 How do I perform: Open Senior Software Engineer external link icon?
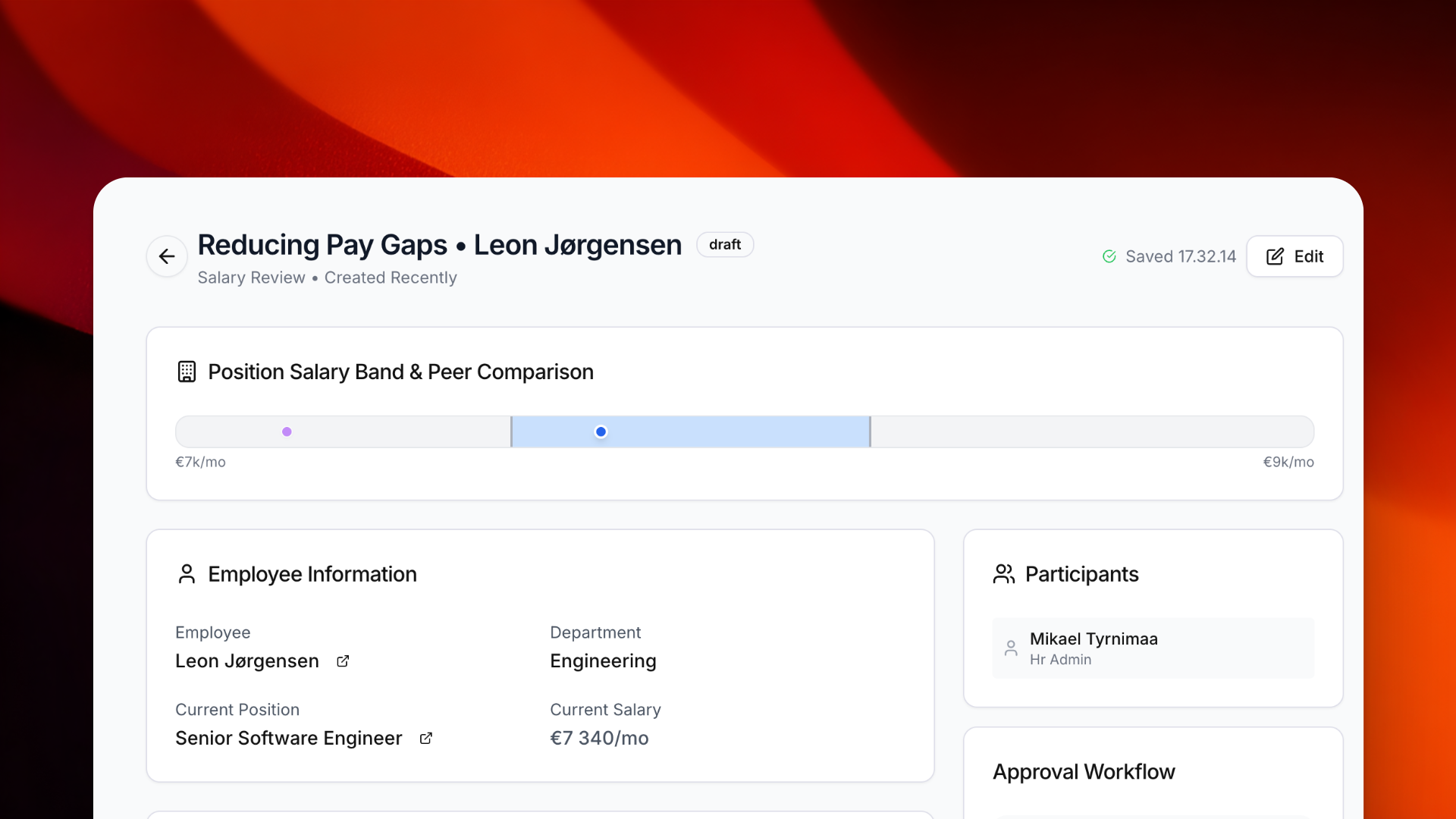(426, 739)
